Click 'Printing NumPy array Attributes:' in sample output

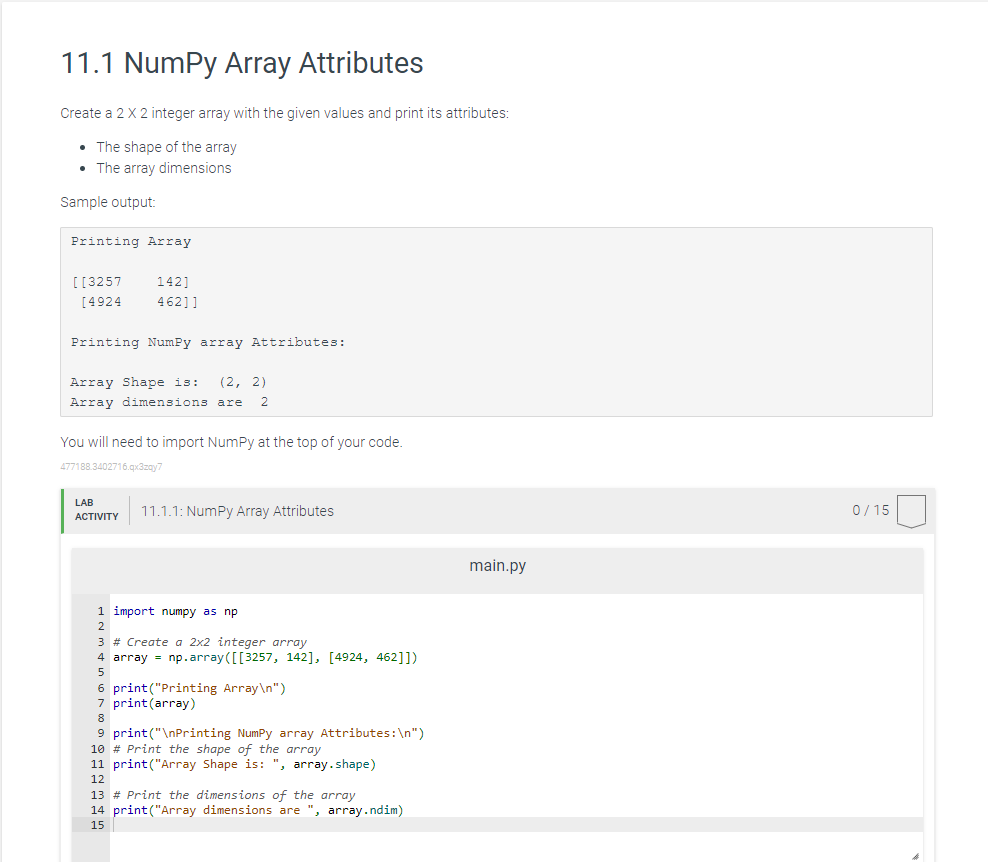(x=208, y=342)
